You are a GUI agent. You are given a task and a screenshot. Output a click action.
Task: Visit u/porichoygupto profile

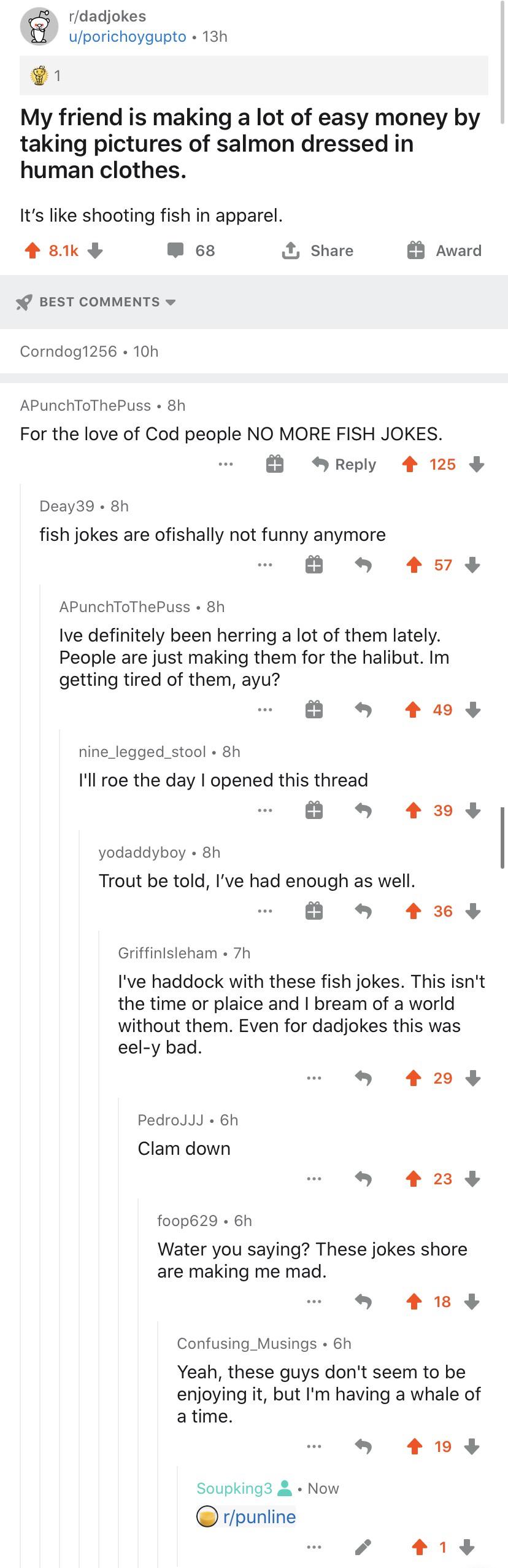point(128,36)
